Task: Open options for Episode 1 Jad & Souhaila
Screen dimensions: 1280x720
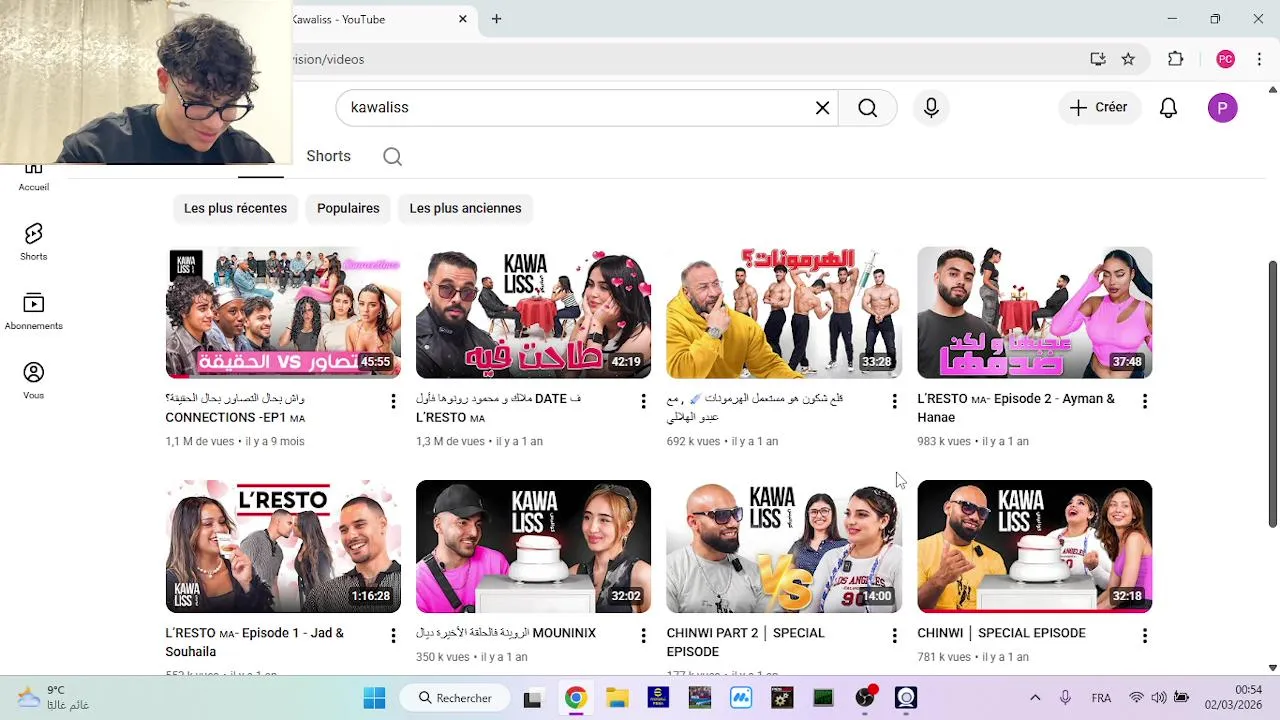Action: pyautogui.click(x=393, y=635)
